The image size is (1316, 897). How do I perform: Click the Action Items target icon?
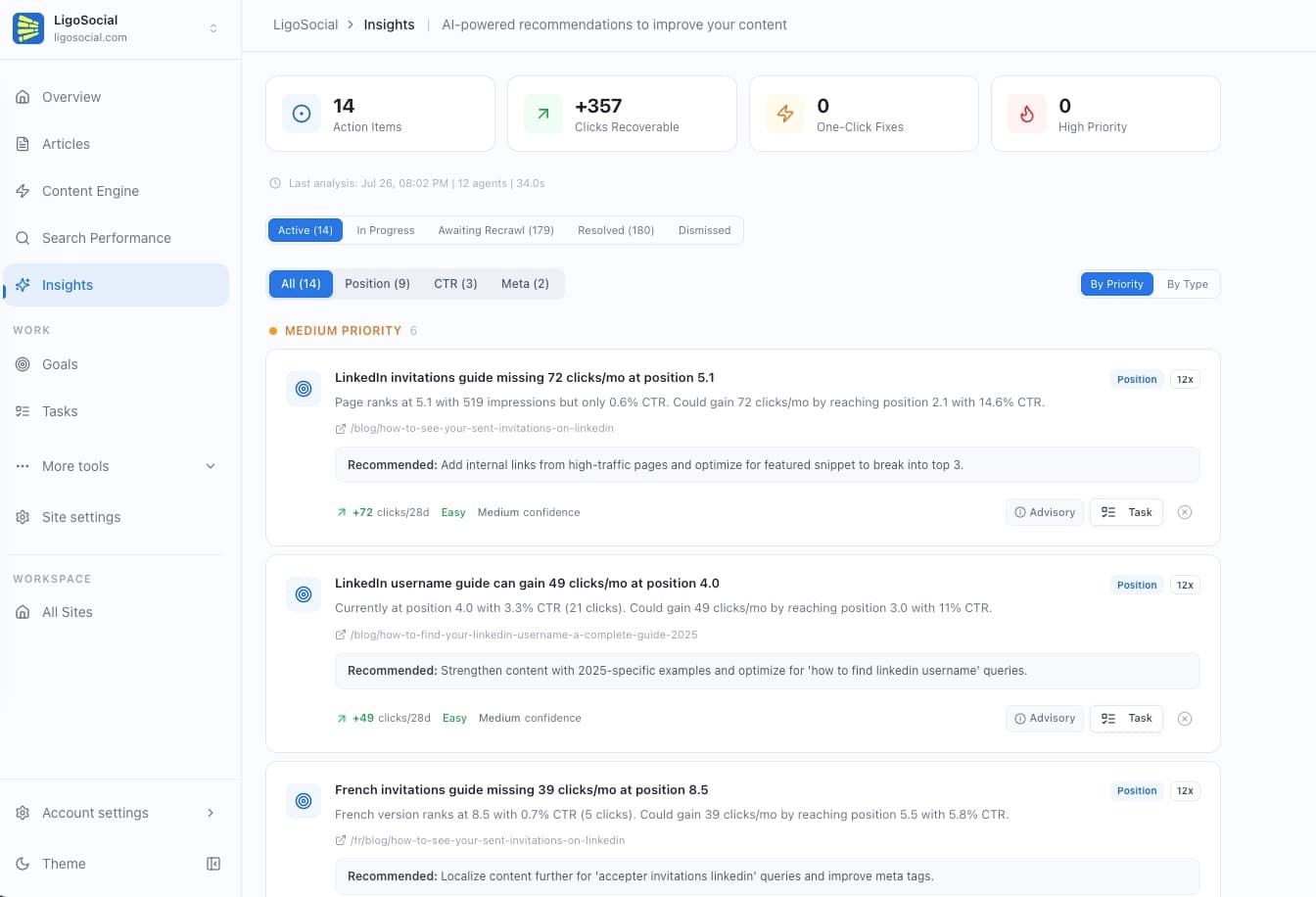coord(302,114)
